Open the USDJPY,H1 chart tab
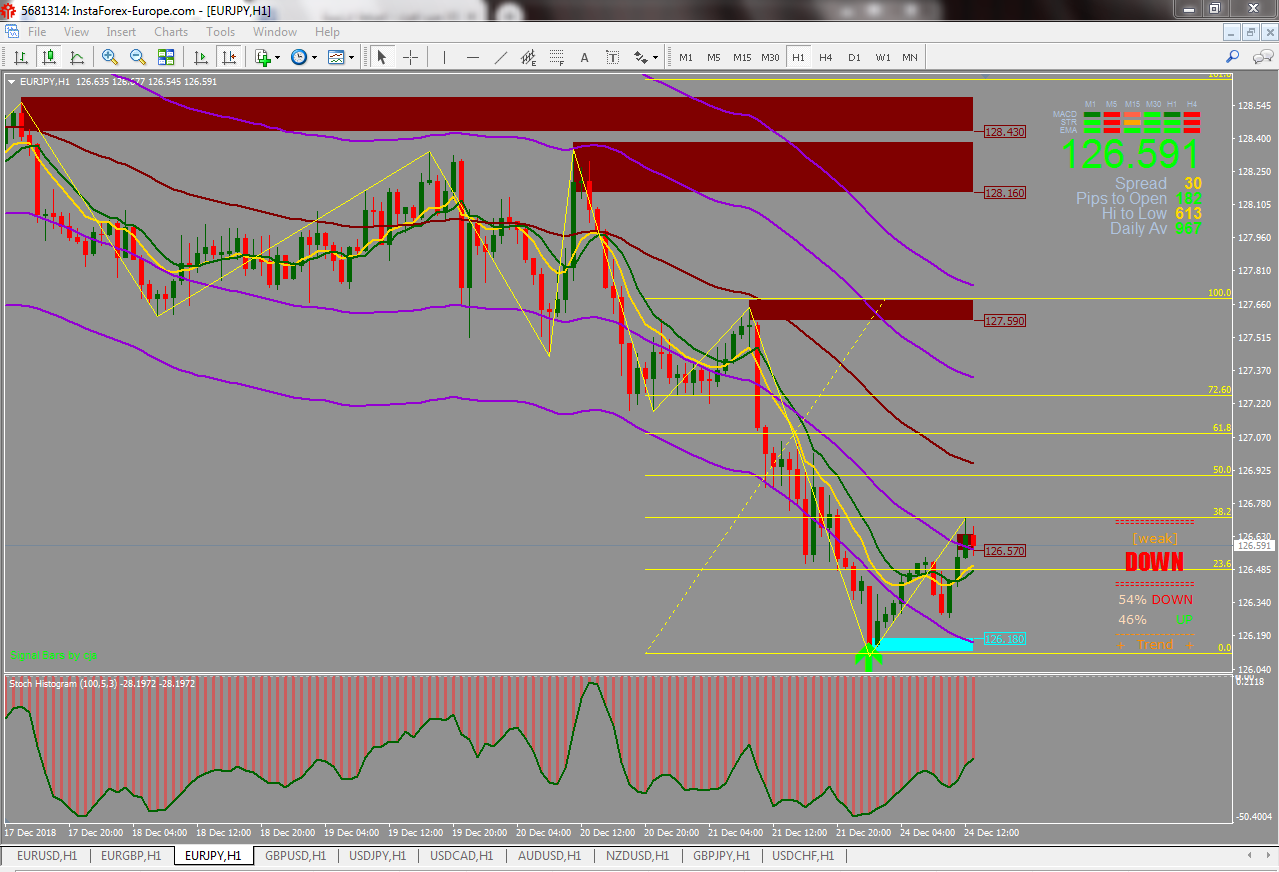This screenshot has height=872, width=1279. [x=378, y=856]
